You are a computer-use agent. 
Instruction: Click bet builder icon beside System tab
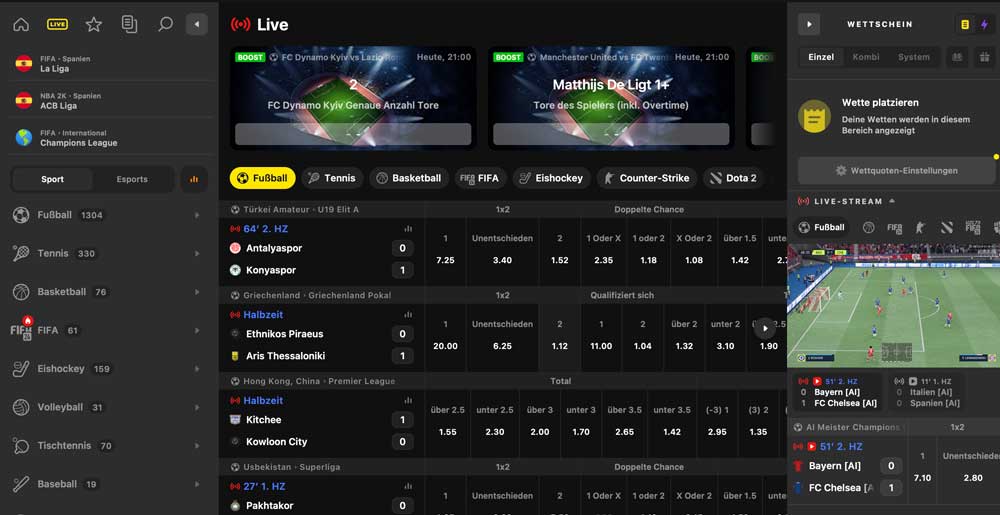[957, 57]
